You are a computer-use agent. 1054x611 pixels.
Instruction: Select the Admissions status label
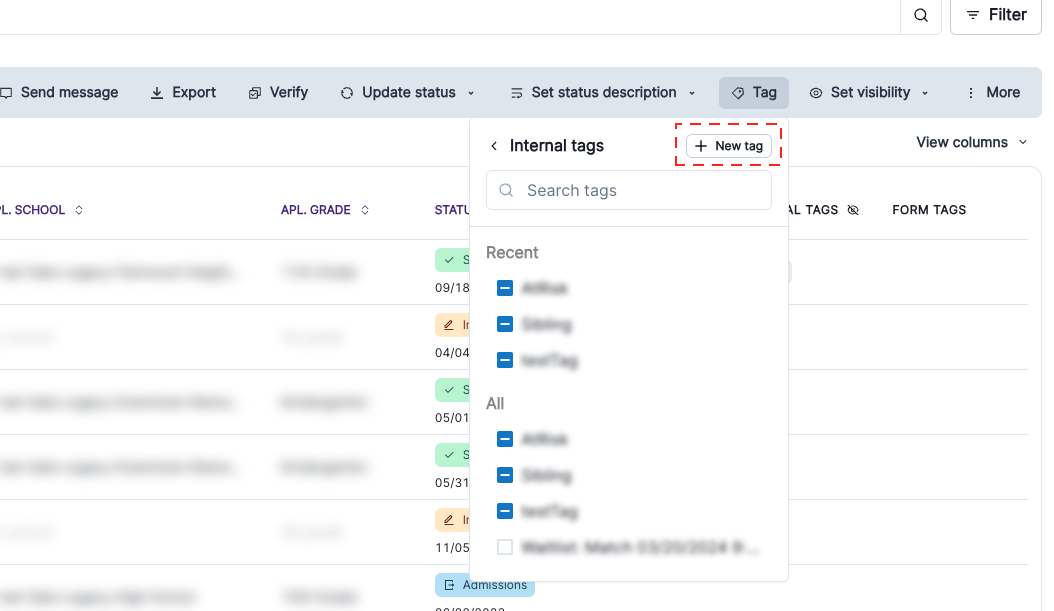point(484,585)
